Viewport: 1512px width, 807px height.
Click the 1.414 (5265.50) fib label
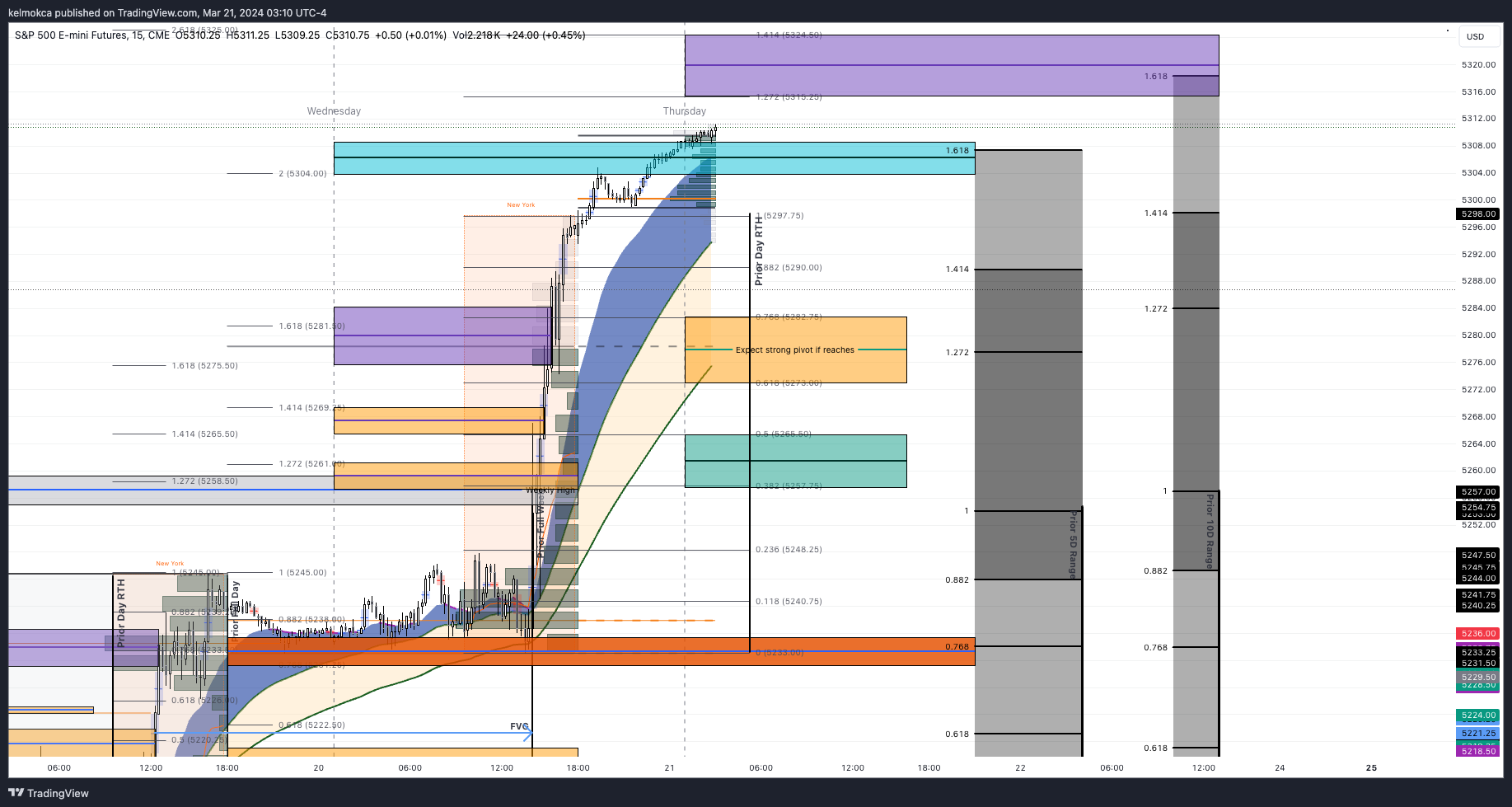point(204,434)
